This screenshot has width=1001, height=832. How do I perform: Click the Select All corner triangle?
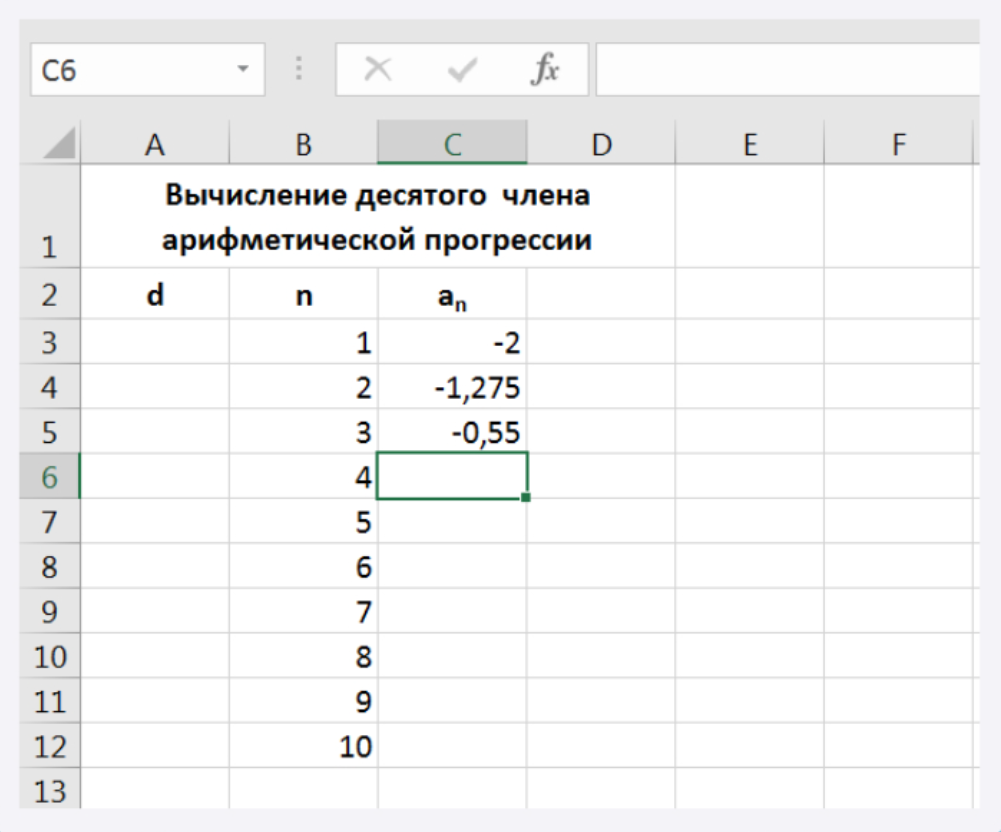click(x=59, y=146)
